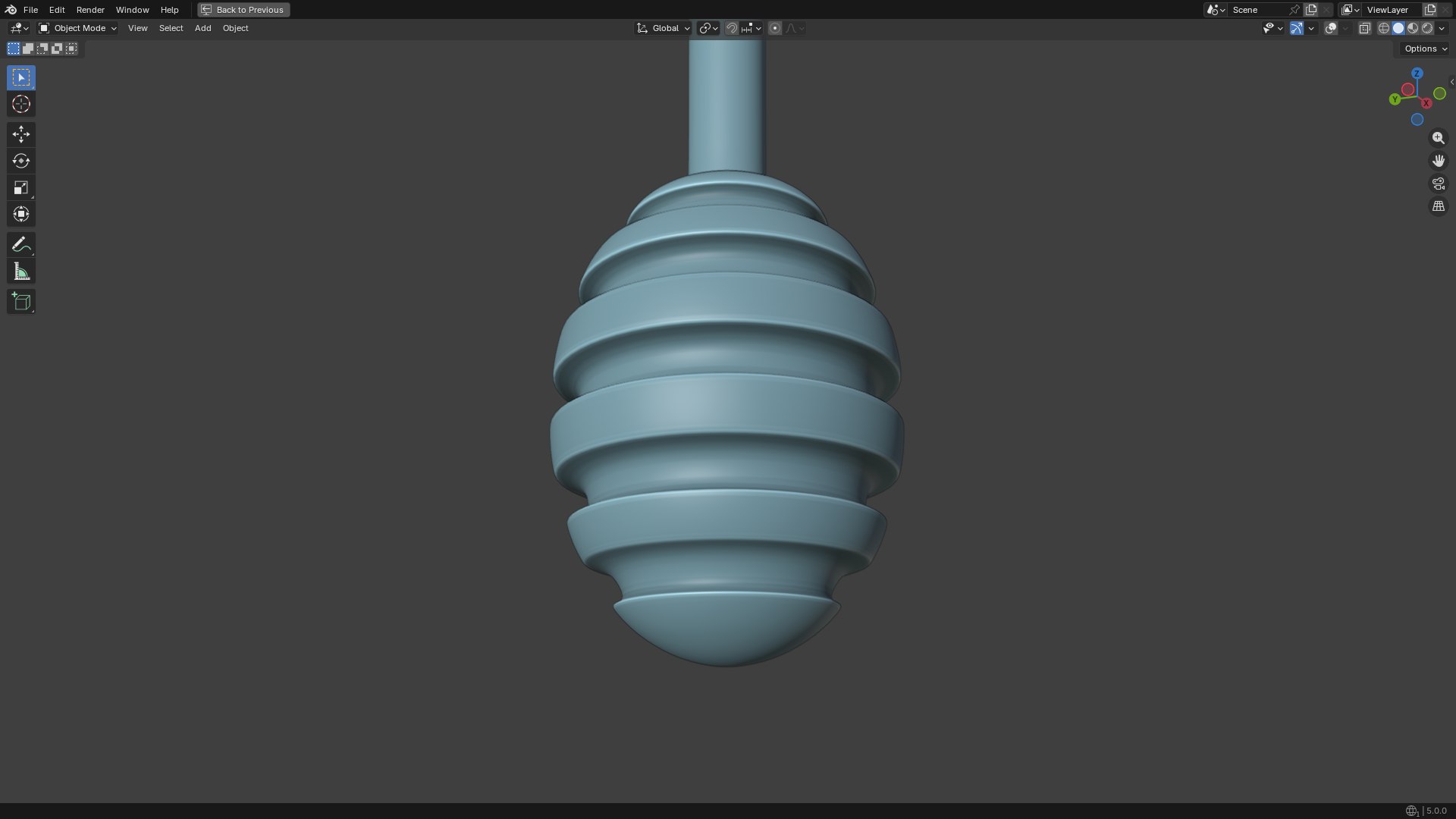Toggle show gizmos button
1456x819 pixels.
coord(1297,28)
